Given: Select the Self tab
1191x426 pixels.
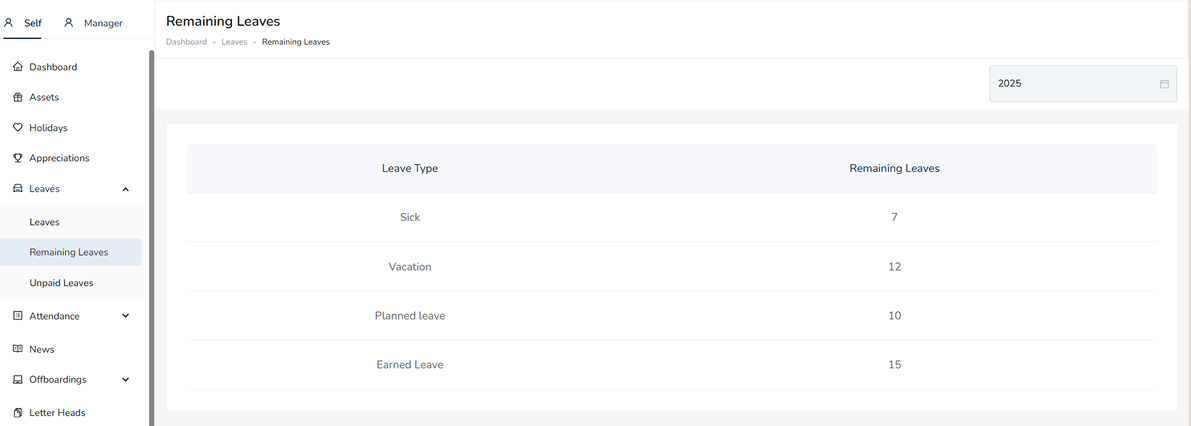Looking at the screenshot, I should click(24, 23).
